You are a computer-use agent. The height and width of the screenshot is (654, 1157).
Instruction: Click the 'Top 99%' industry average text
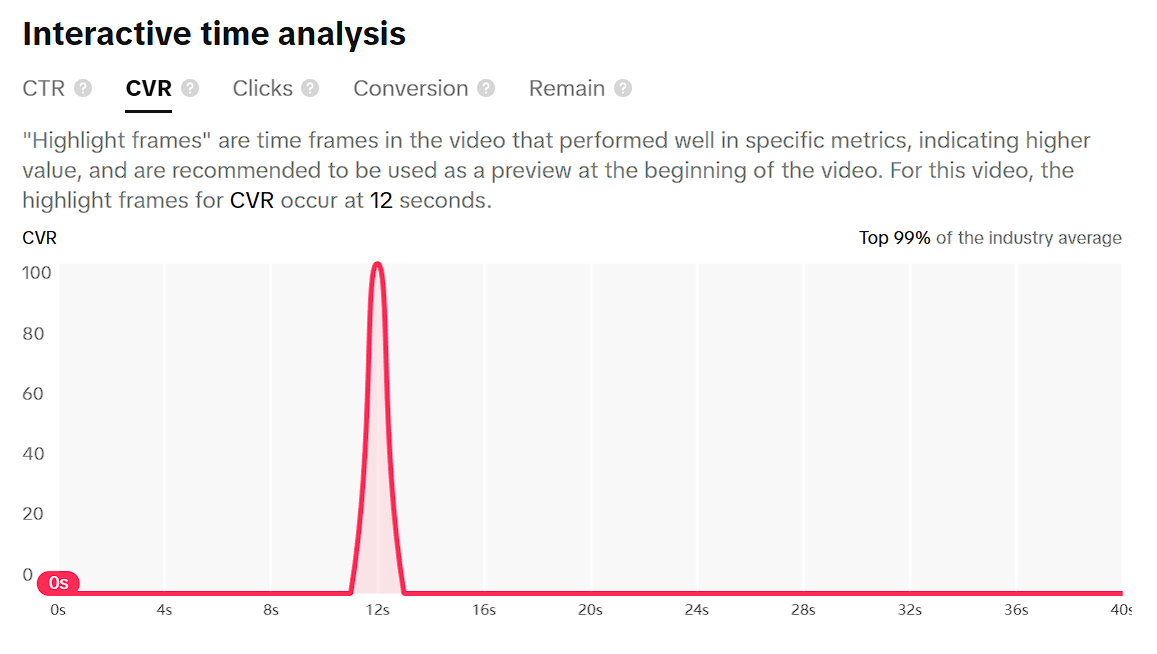click(x=895, y=238)
